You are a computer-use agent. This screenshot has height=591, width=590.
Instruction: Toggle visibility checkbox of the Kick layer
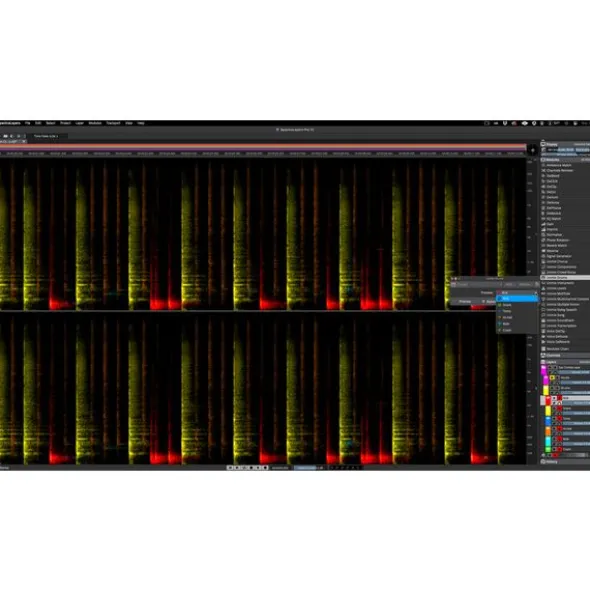click(554, 398)
